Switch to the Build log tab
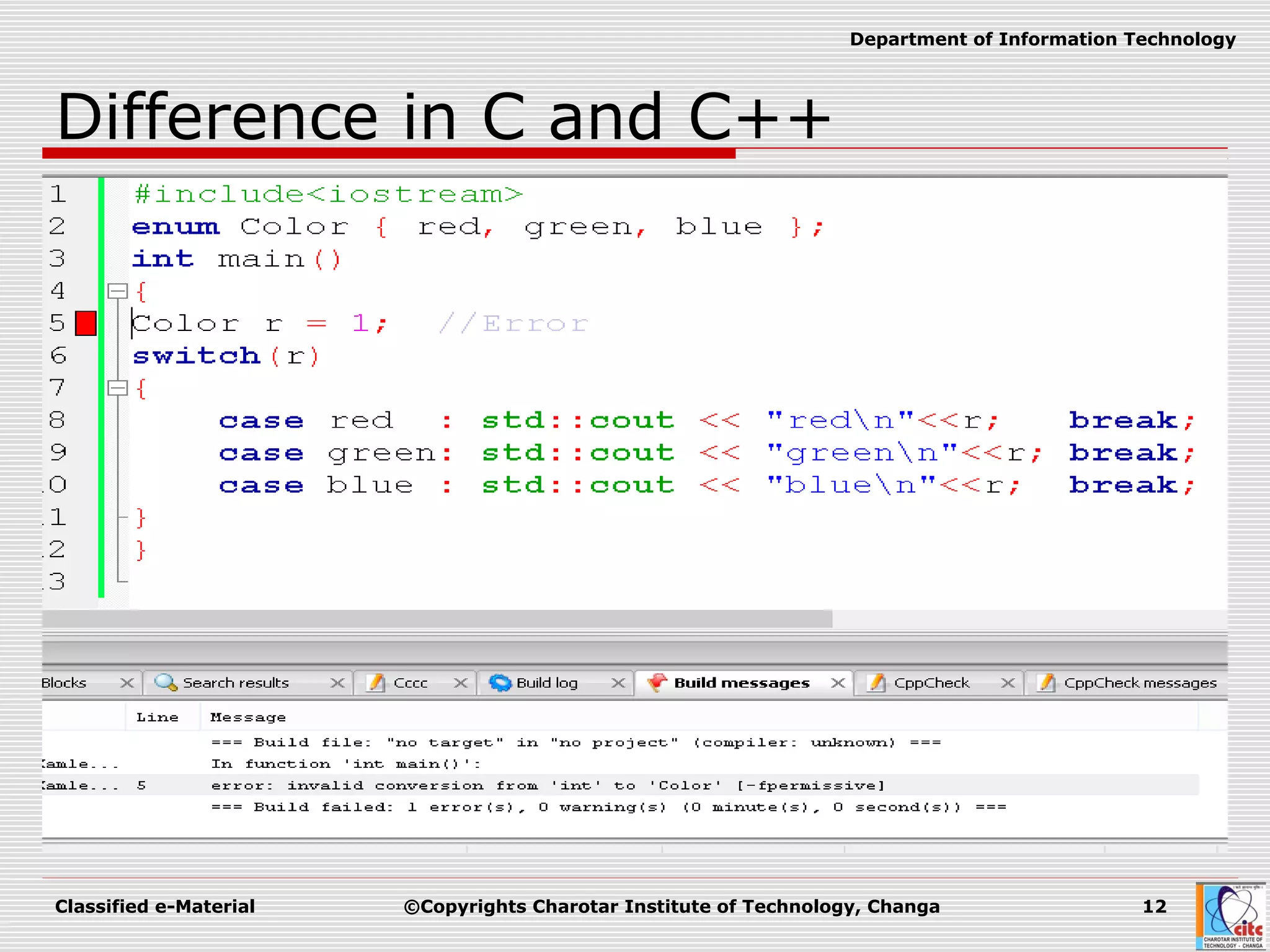The image size is (1270, 952). point(546,682)
